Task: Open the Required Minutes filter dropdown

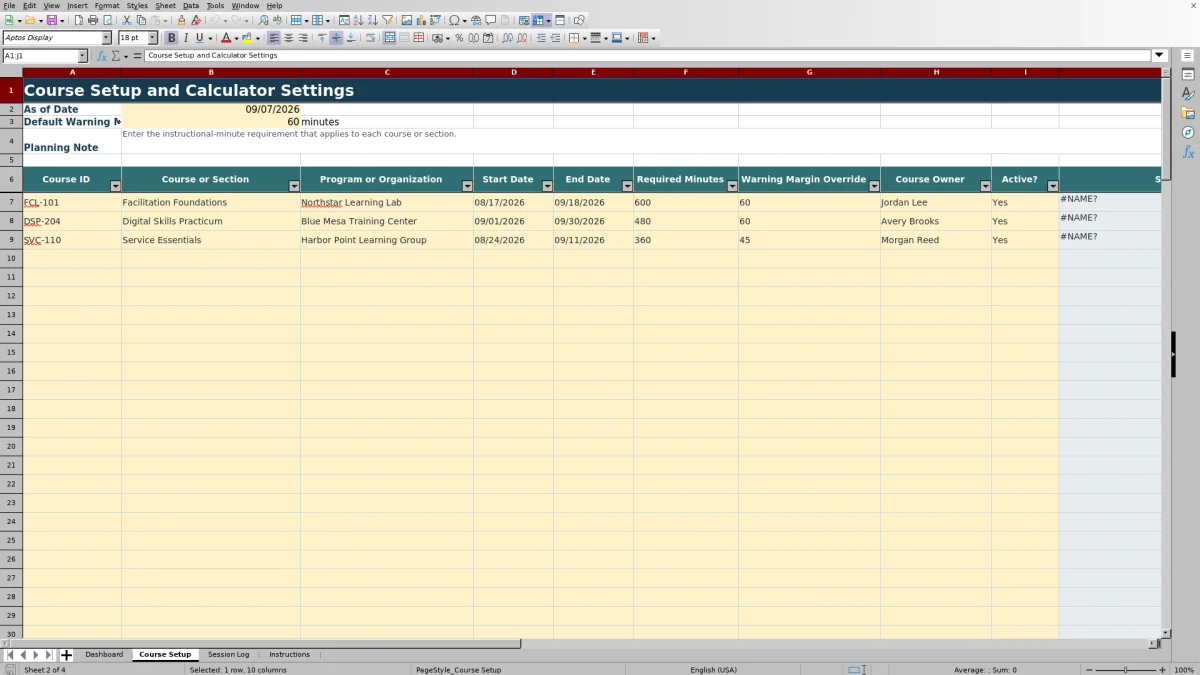Action: [732, 186]
